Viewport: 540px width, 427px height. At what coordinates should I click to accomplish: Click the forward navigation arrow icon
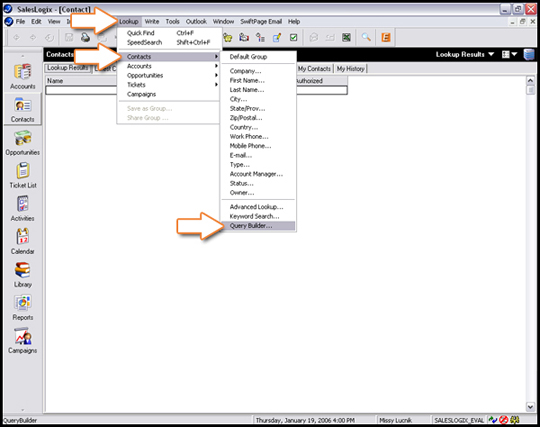[x=33, y=37]
